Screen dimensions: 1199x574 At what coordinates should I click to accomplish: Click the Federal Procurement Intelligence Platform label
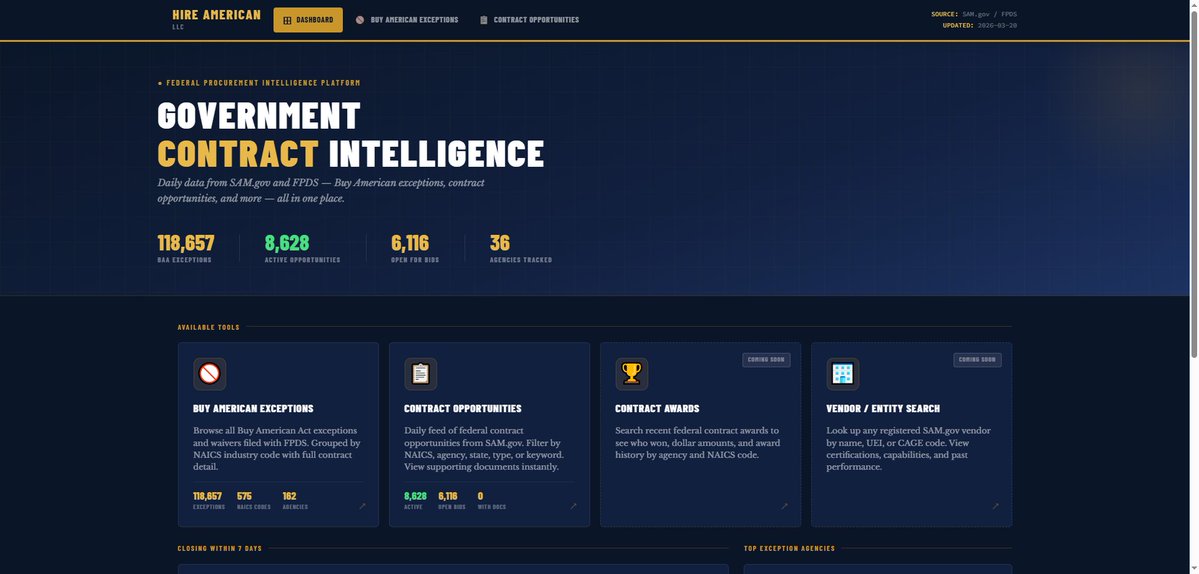[x=258, y=83]
